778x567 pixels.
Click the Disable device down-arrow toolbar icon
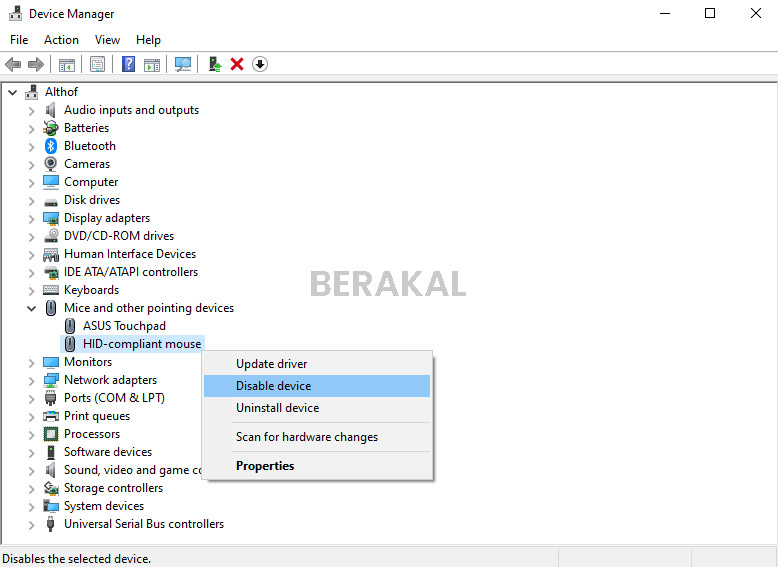coord(260,64)
